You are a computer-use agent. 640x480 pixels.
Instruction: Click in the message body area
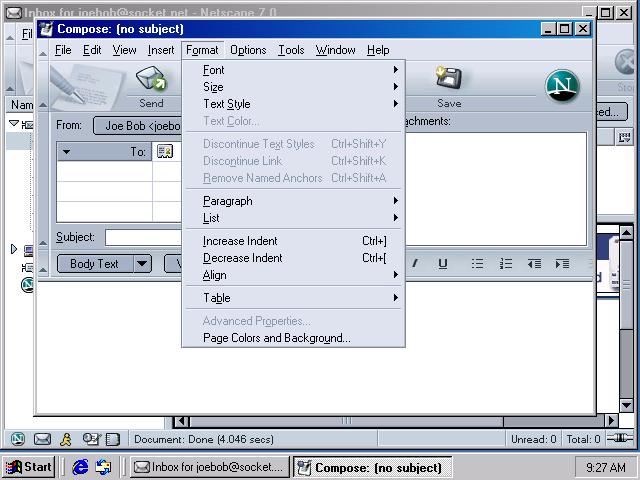(315, 347)
